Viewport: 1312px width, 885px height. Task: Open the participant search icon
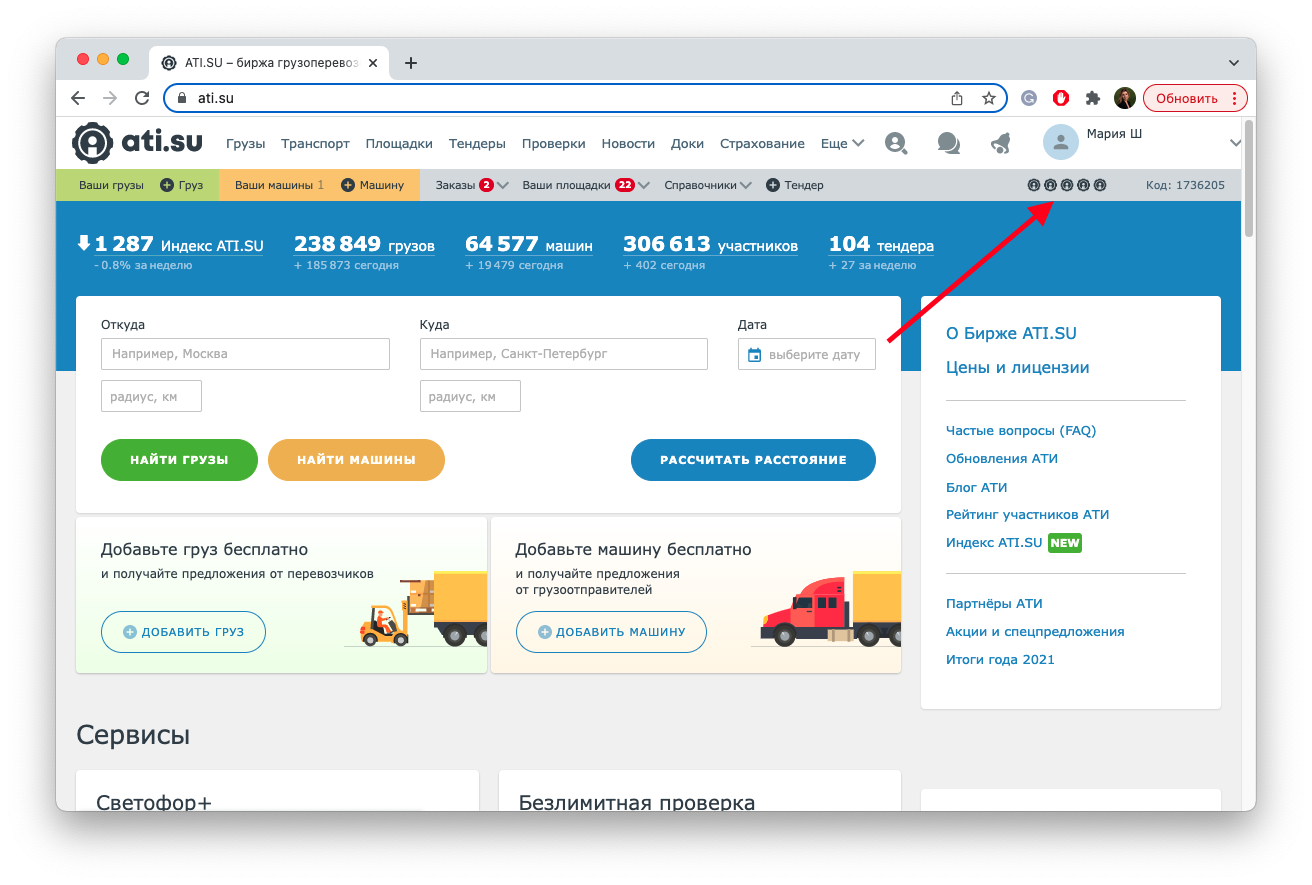tap(896, 143)
